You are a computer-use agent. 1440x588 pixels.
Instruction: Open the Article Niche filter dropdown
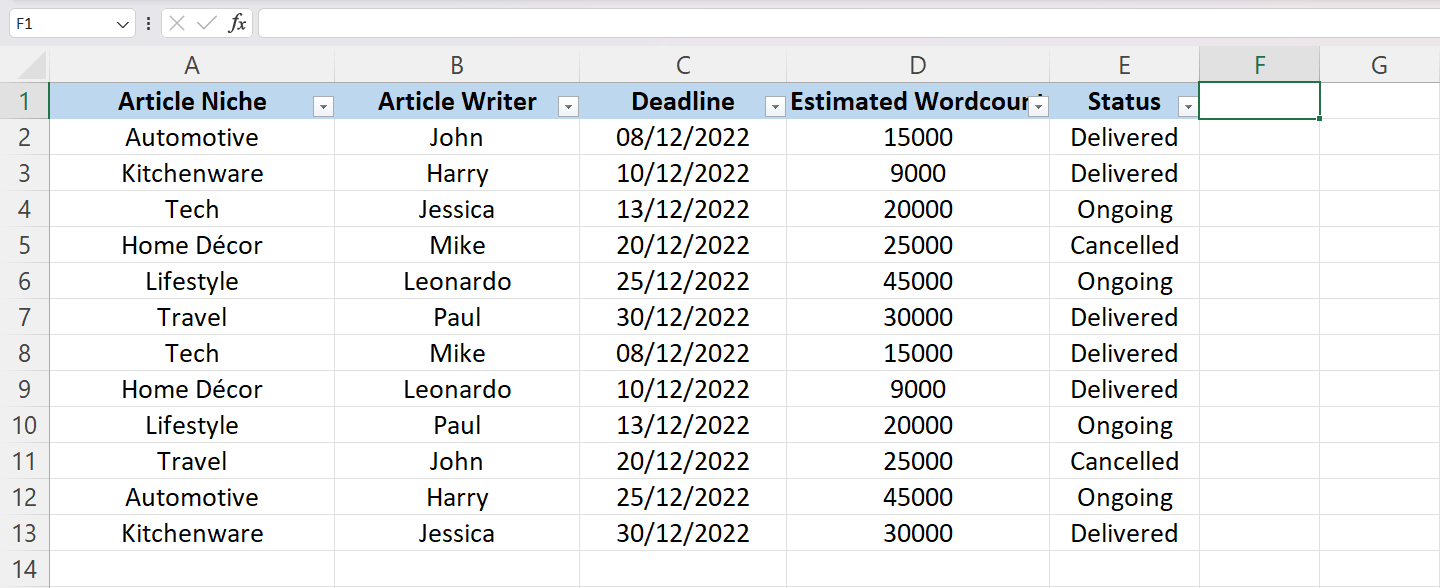point(323,104)
